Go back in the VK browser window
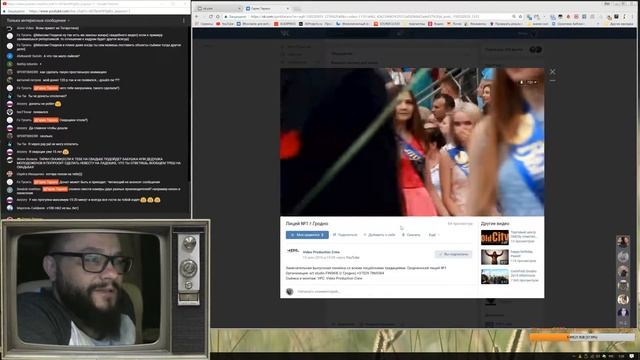 [x=197, y=17]
